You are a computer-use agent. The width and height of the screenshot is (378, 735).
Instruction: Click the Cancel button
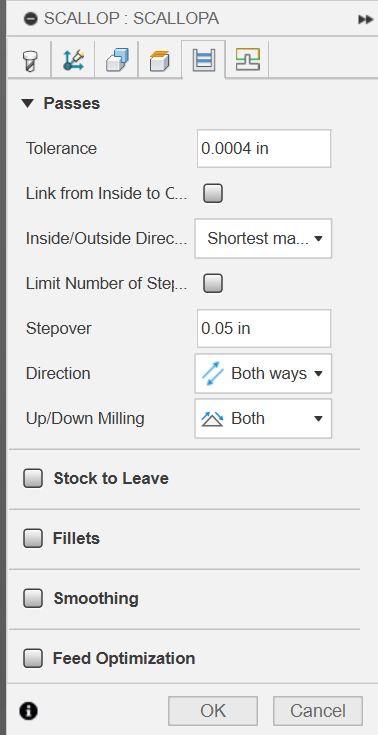click(x=318, y=711)
